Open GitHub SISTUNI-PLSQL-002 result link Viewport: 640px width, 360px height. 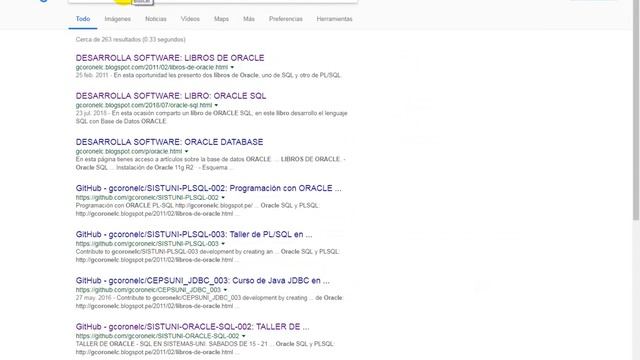(x=209, y=188)
